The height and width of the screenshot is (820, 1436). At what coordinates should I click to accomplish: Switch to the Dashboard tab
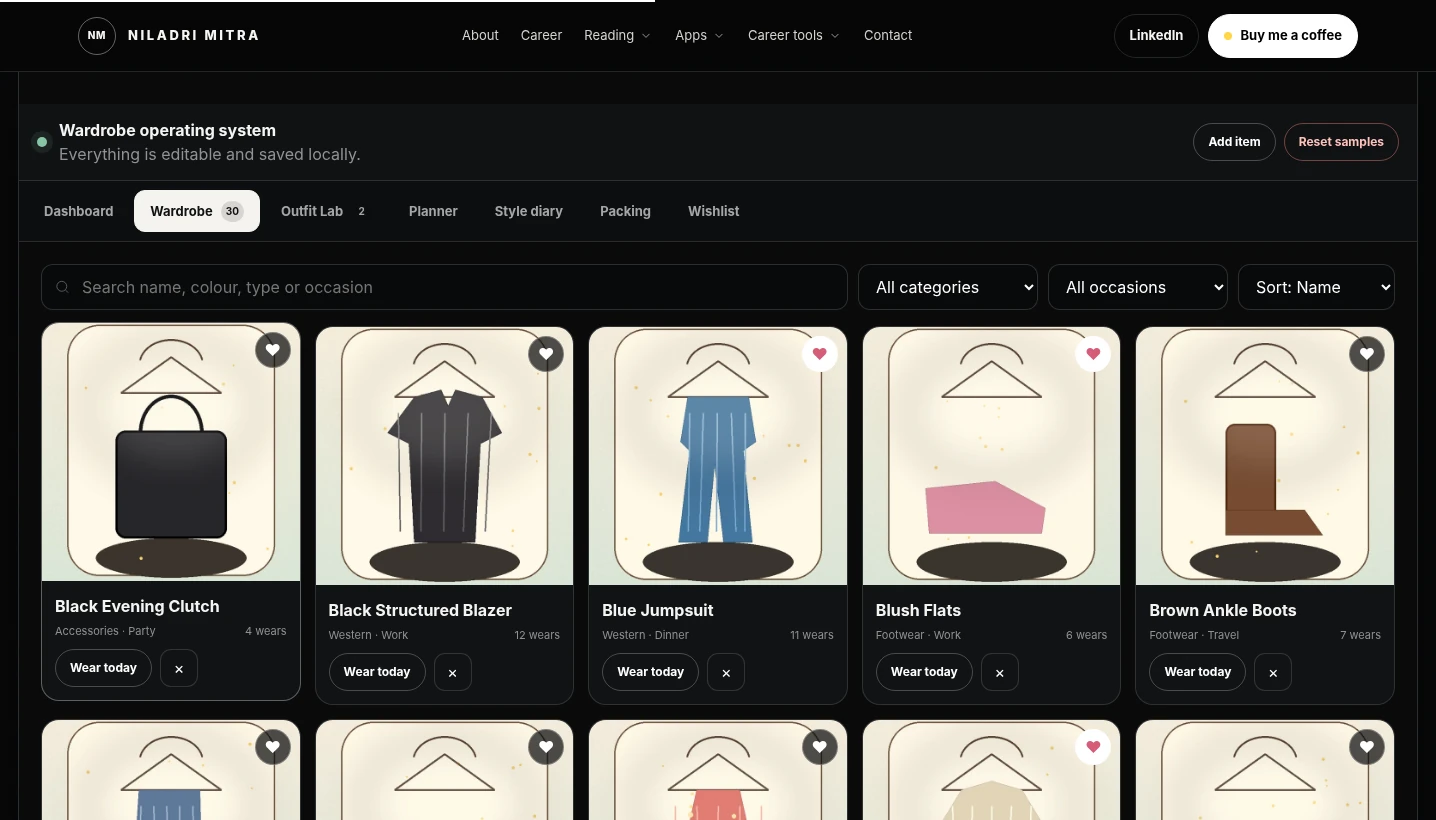(x=79, y=211)
